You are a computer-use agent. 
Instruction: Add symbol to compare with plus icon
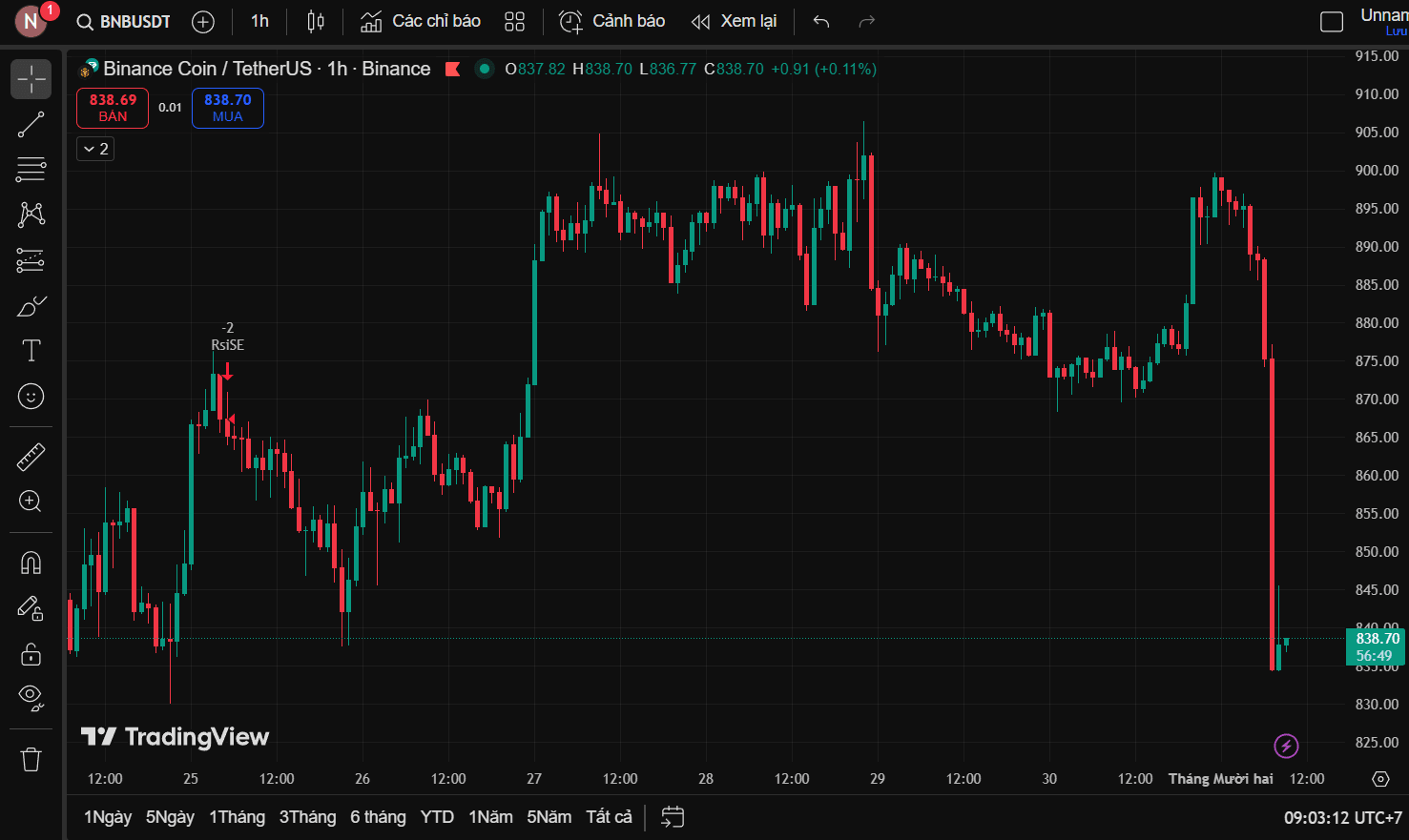click(203, 22)
